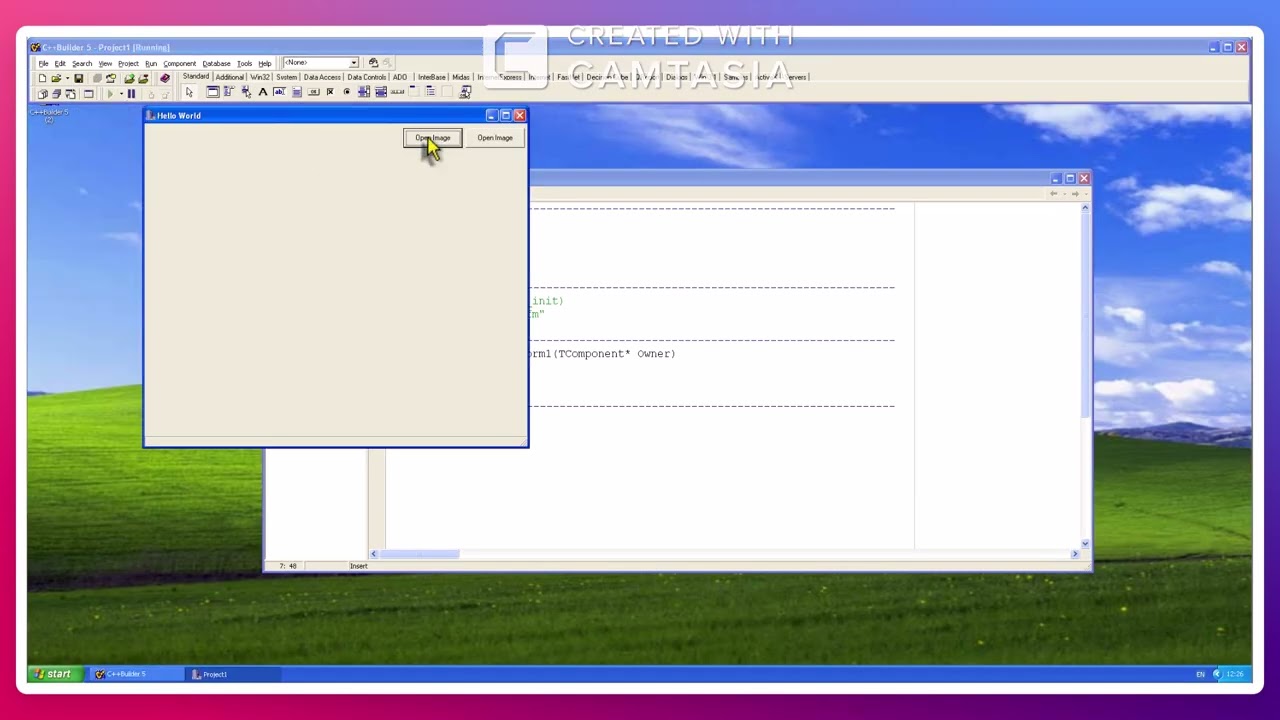The width and height of the screenshot is (1280, 720).
Task: Switch to the Win32 palette tab
Action: click(260, 77)
